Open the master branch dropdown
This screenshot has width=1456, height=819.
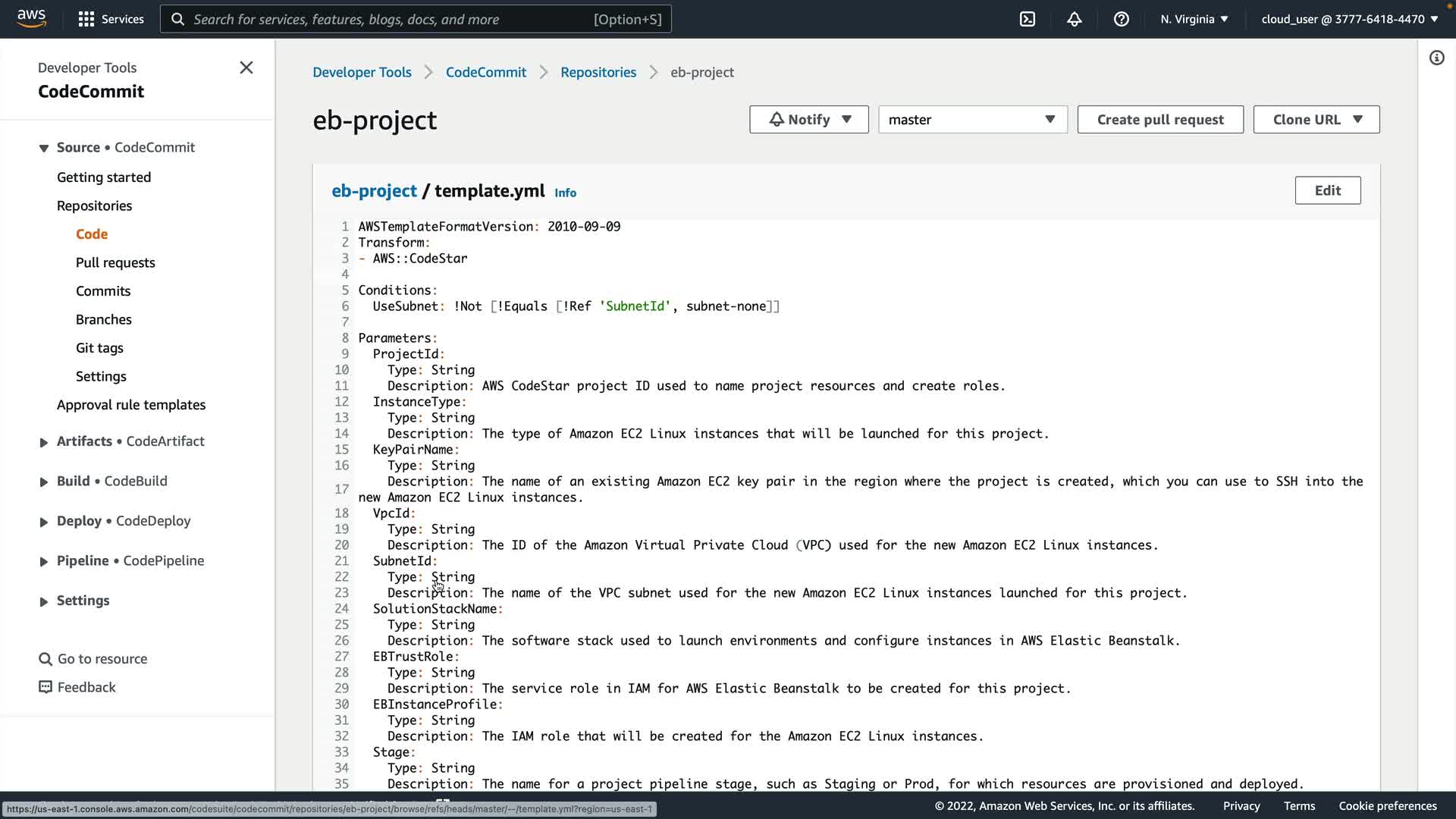tap(972, 120)
